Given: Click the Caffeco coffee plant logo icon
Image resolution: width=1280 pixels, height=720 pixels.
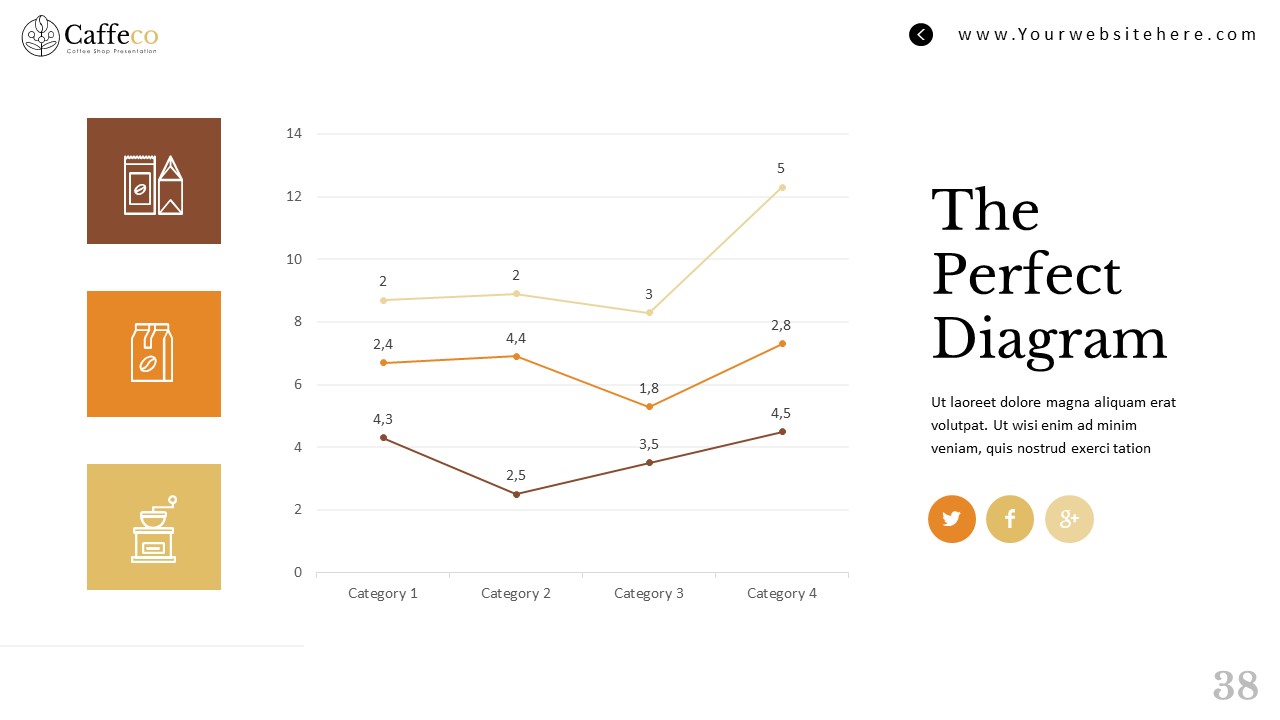Looking at the screenshot, I should (40, 35).
